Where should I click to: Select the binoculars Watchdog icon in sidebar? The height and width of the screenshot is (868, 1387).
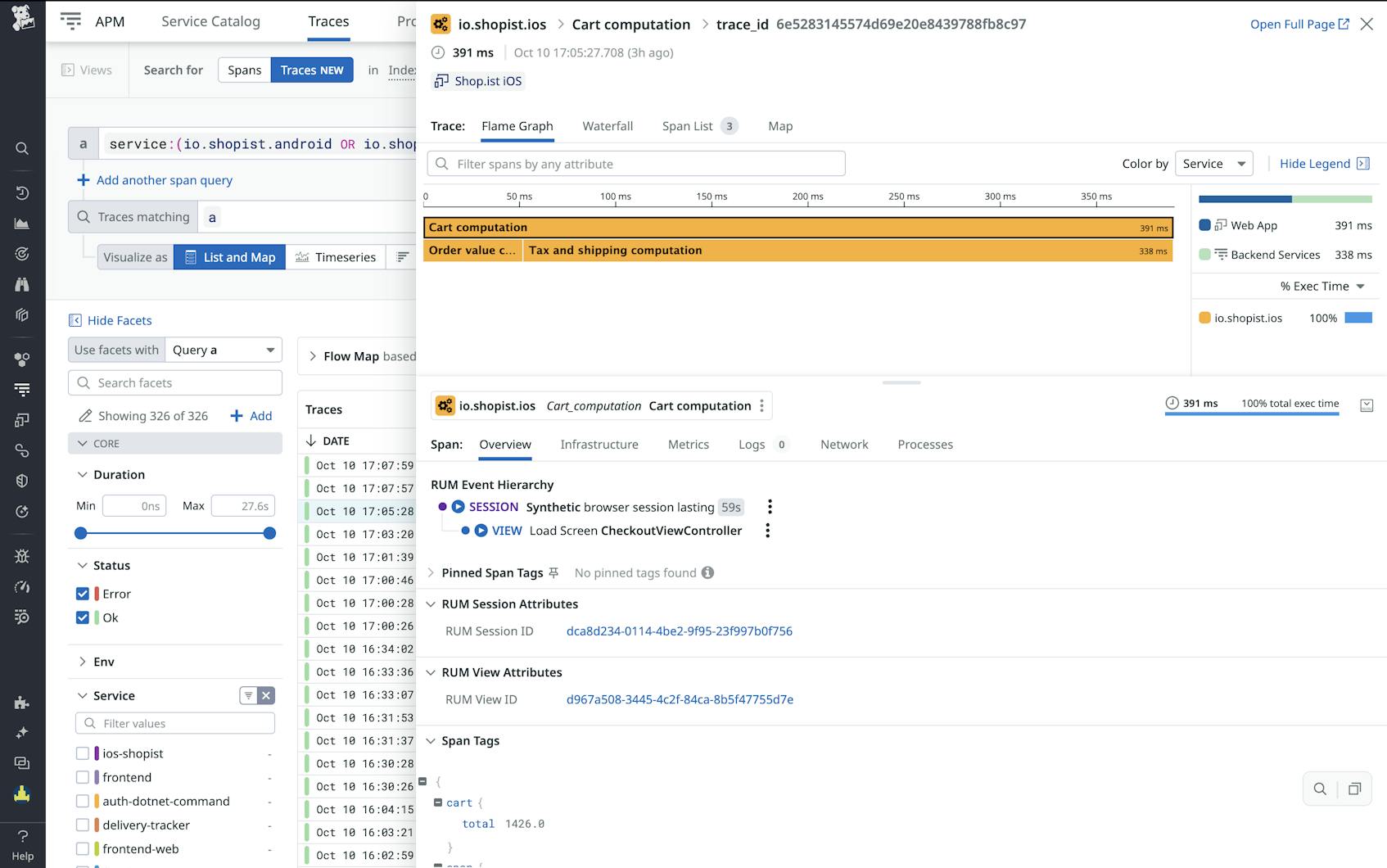point(22,284)
